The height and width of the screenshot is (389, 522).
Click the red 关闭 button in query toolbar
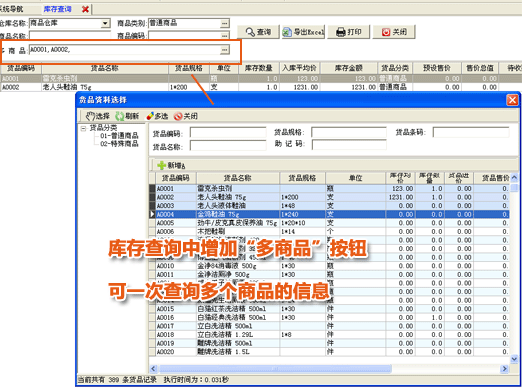click(394, 32)
